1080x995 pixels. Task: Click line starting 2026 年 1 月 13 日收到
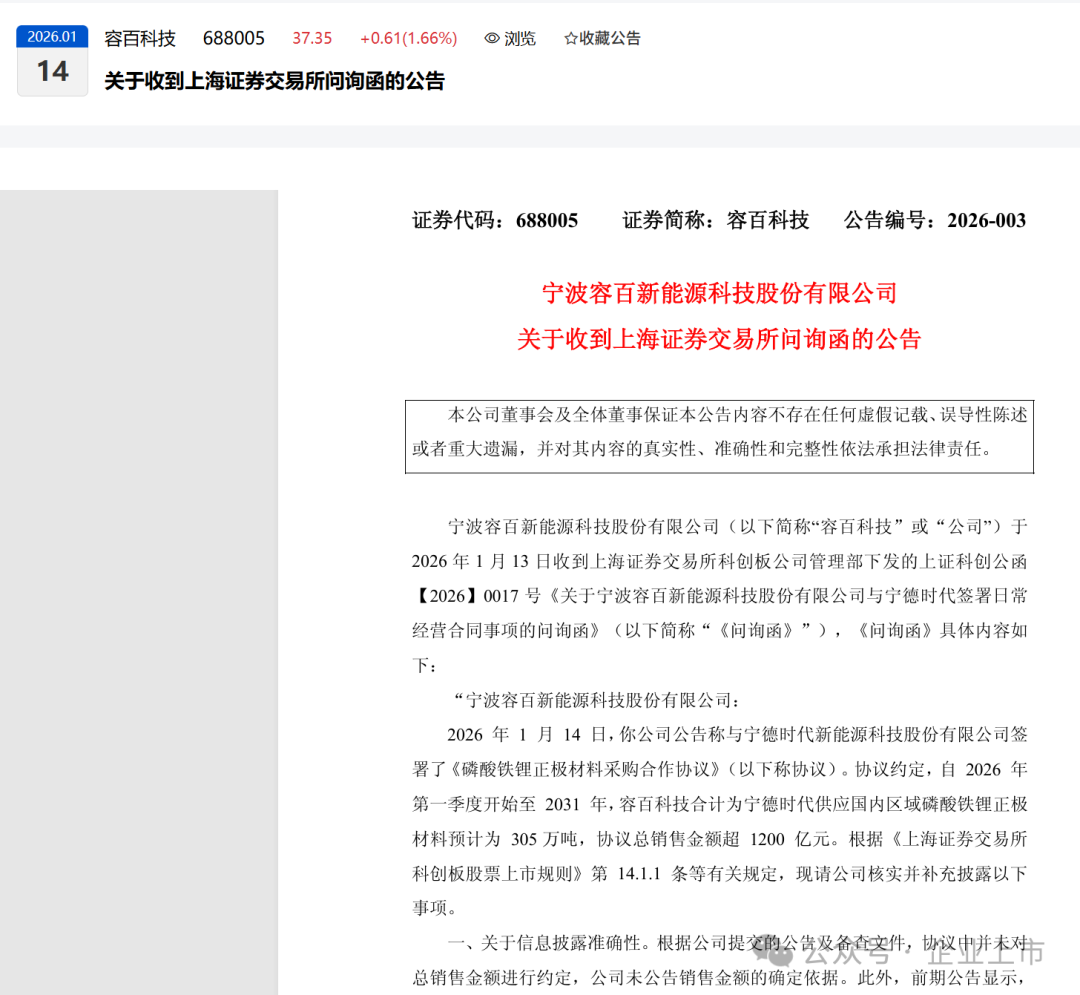[x=720, y=561]
